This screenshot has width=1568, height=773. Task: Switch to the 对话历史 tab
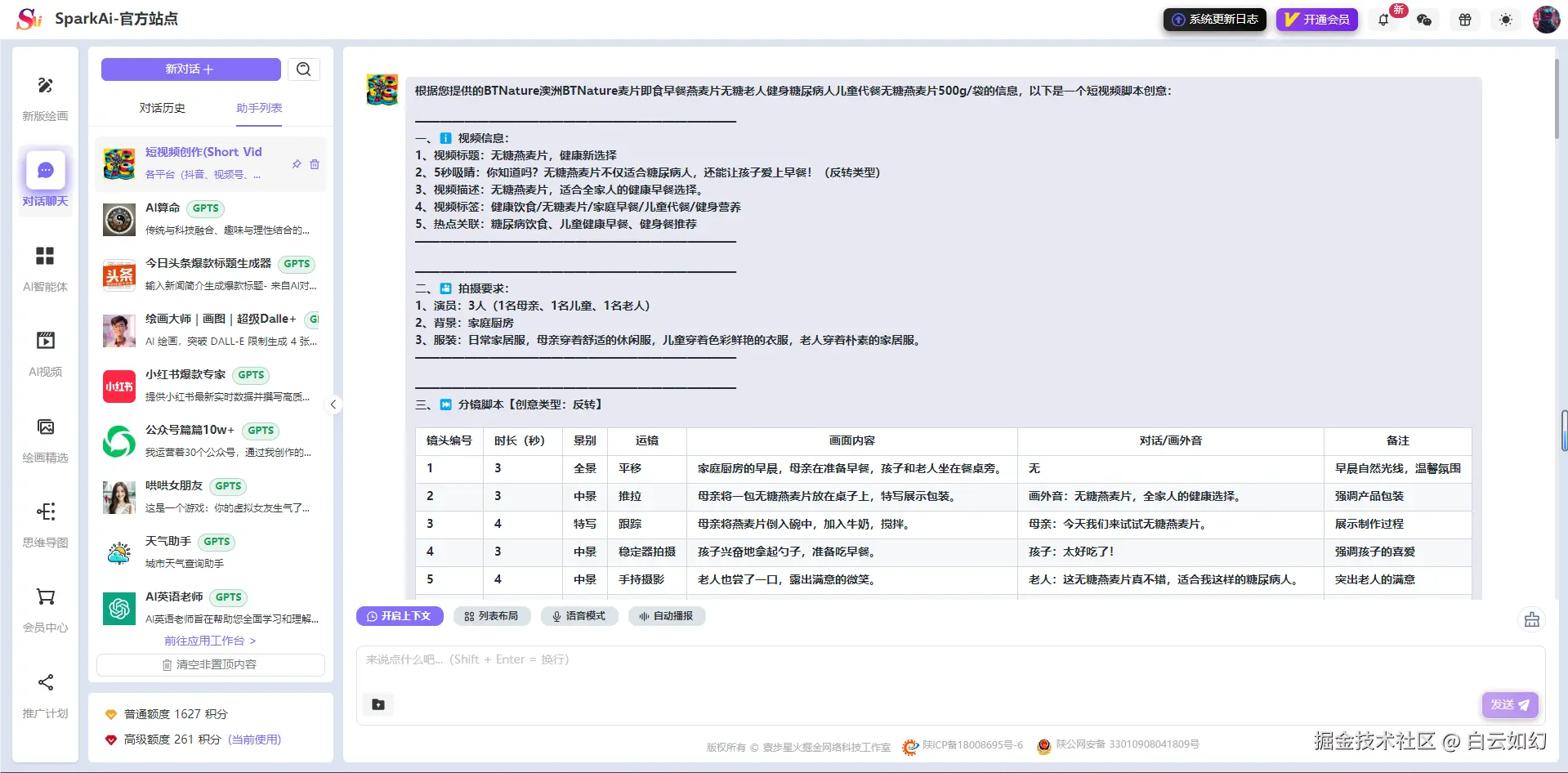(x=163, y=108)
